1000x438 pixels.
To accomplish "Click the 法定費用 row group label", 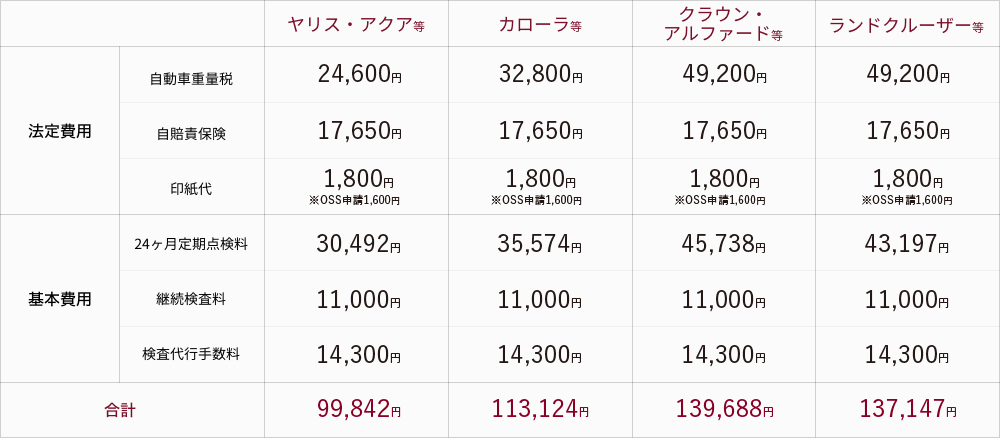I will point(60,131).
